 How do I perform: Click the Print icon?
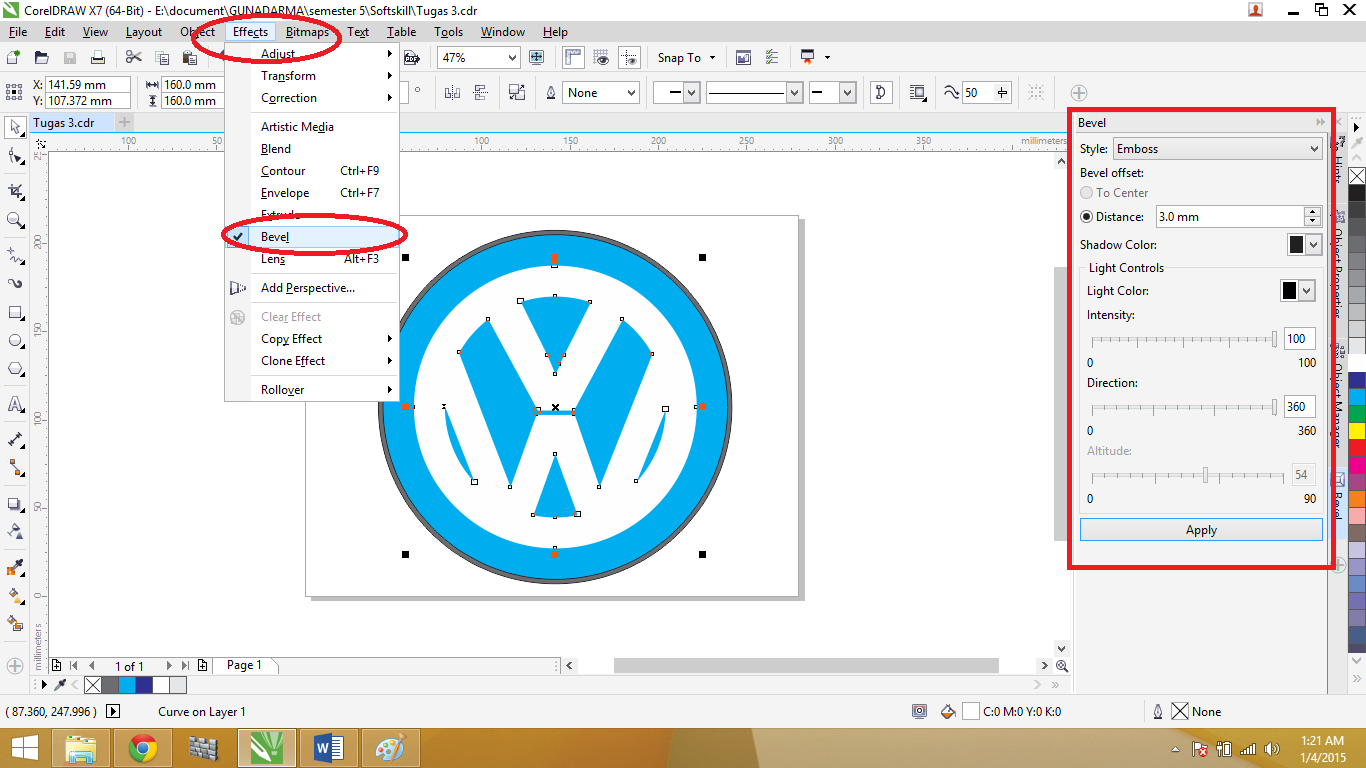[98, 58]
